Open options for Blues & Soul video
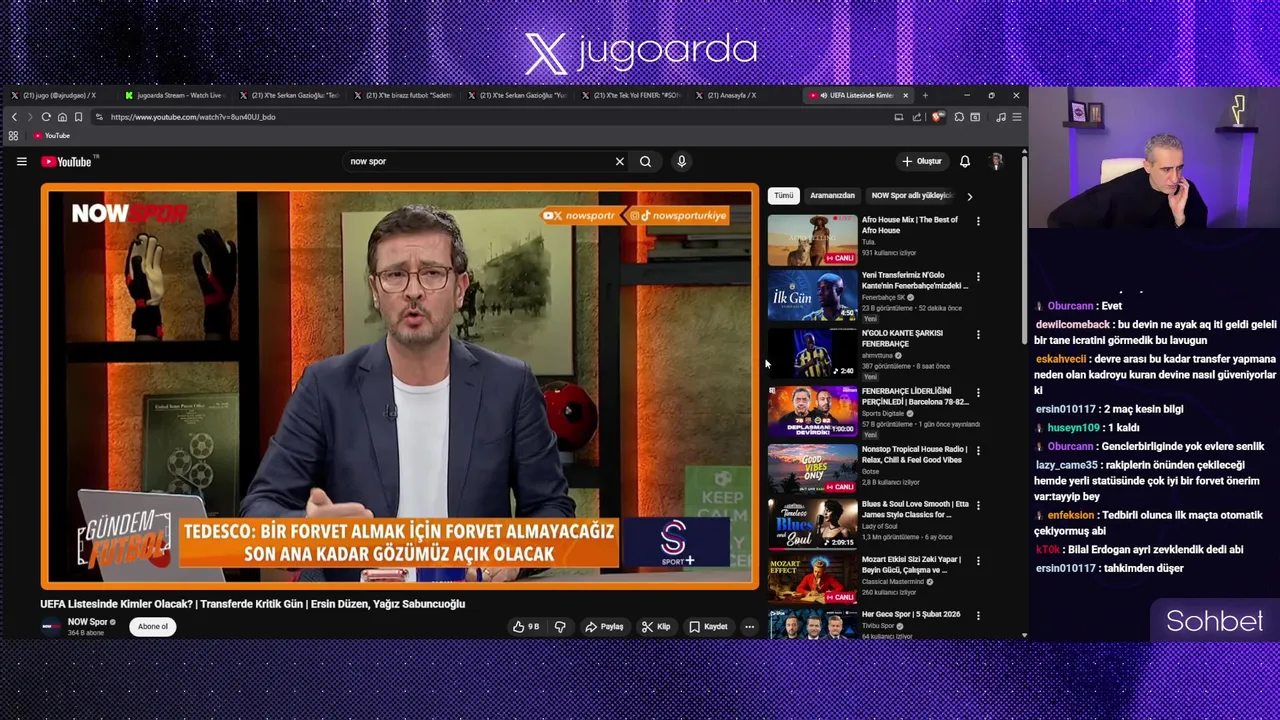Screen dimensions: 1280x720 click(x=978, y=506)
